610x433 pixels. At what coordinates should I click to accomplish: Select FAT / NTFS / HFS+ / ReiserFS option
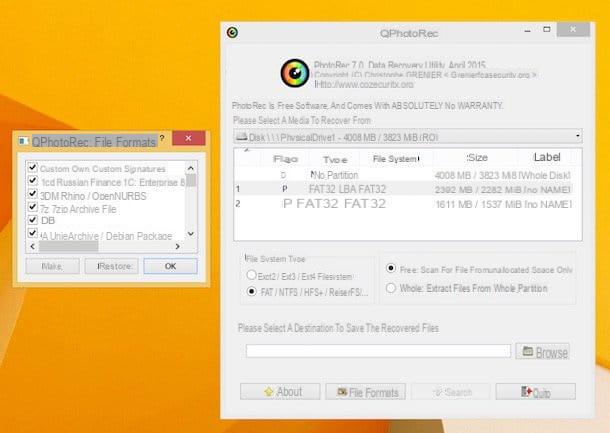pos(252,291)
